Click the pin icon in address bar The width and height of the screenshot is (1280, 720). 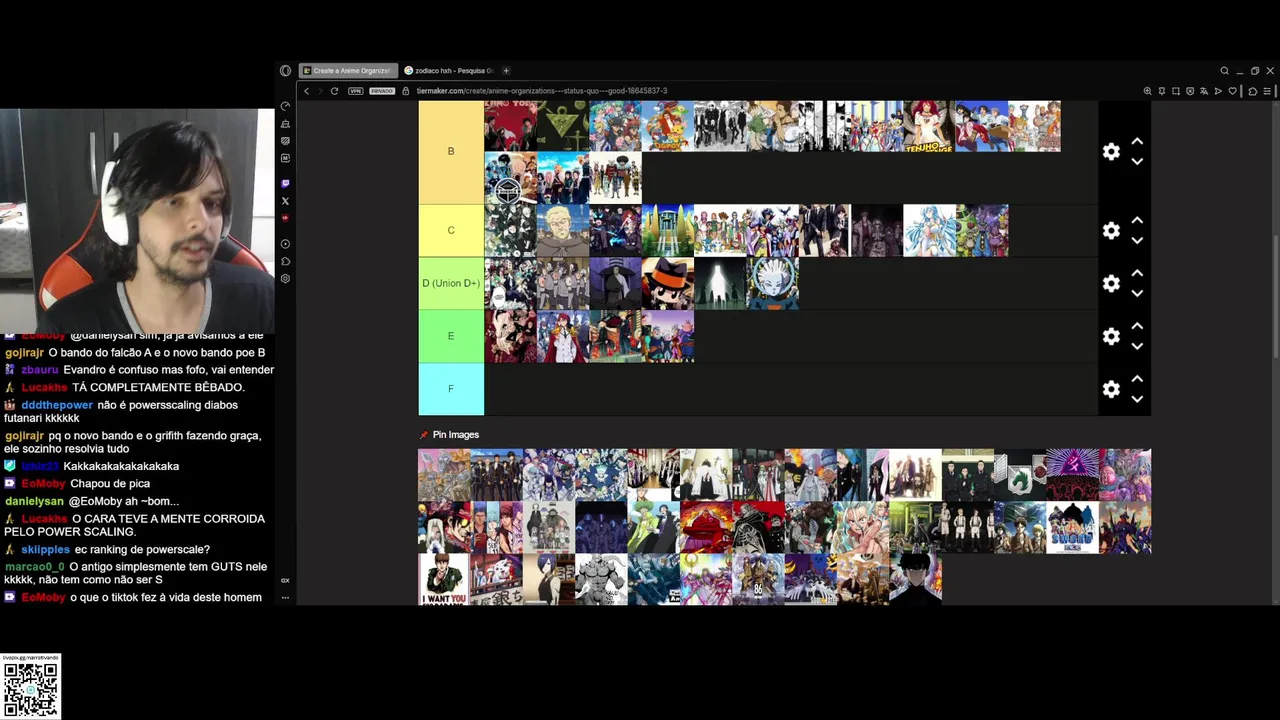pos(1162,91)
